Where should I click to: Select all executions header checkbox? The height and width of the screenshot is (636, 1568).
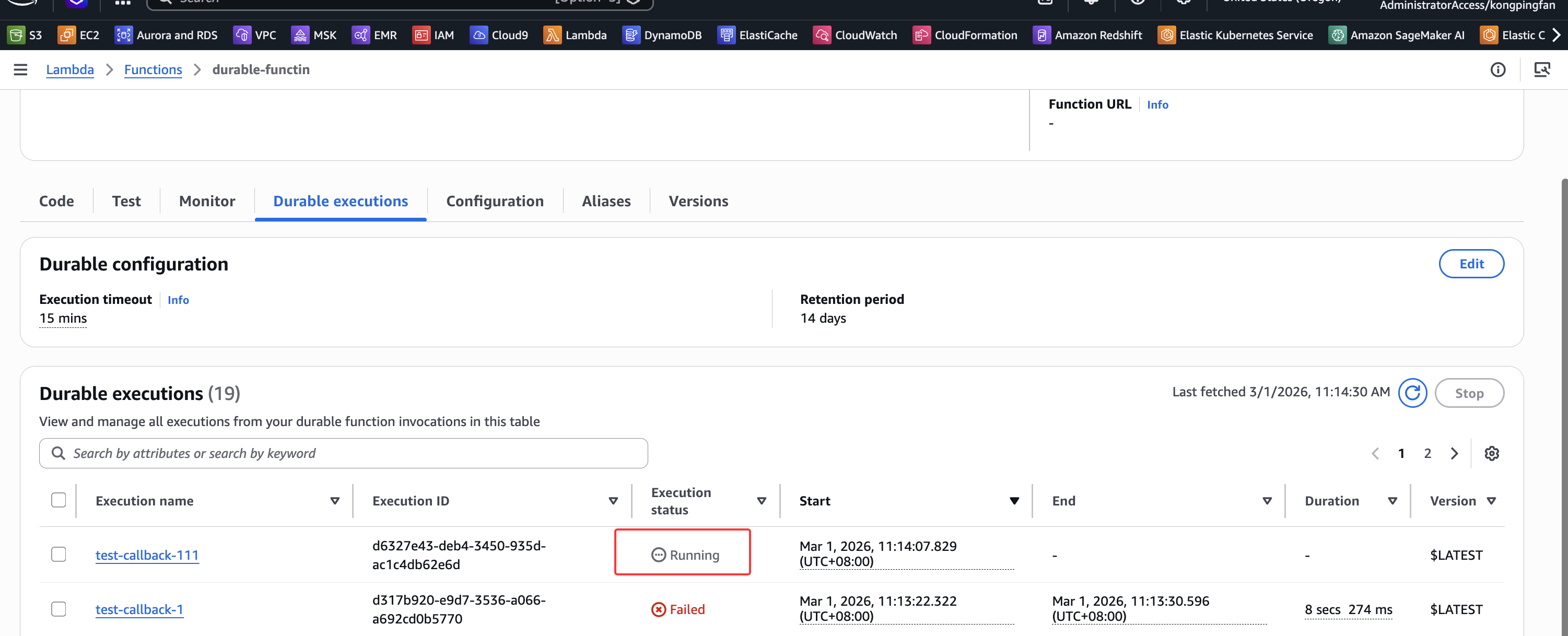tap(58, 500)
